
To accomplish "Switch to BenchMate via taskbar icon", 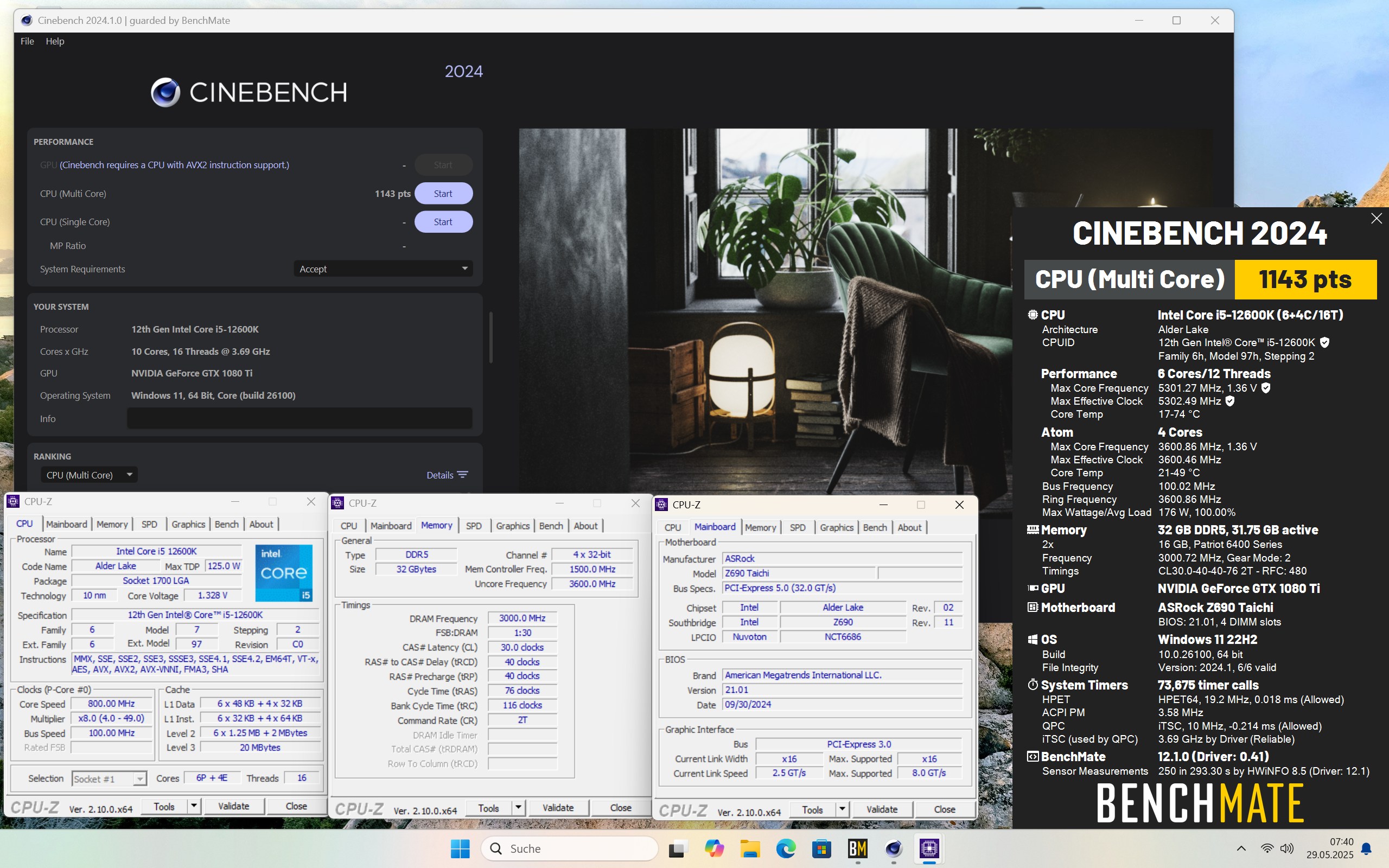I will (x=857, y=848).
